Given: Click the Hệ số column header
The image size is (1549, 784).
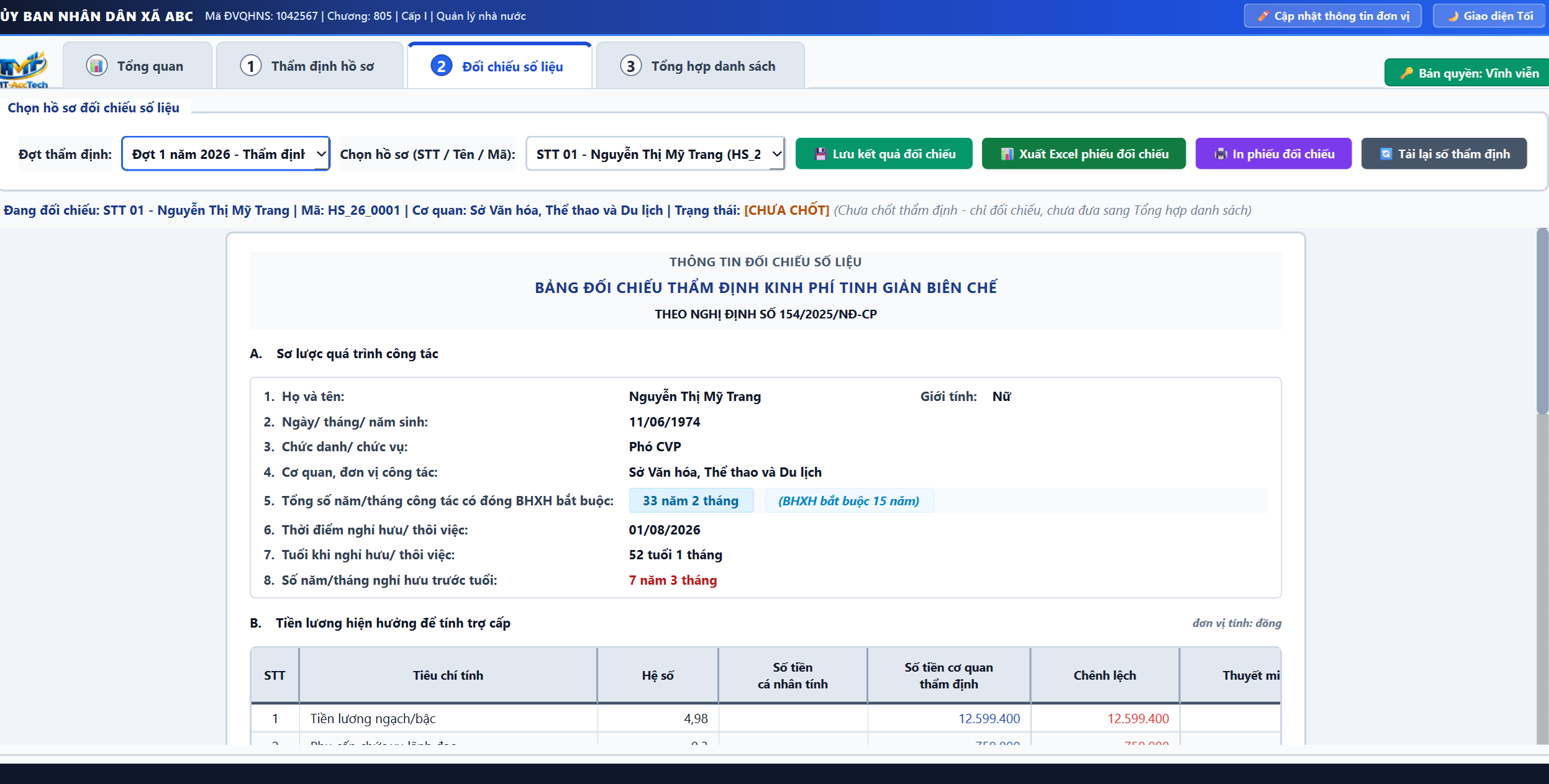Looking at the screenshot, I should (658, 675).
